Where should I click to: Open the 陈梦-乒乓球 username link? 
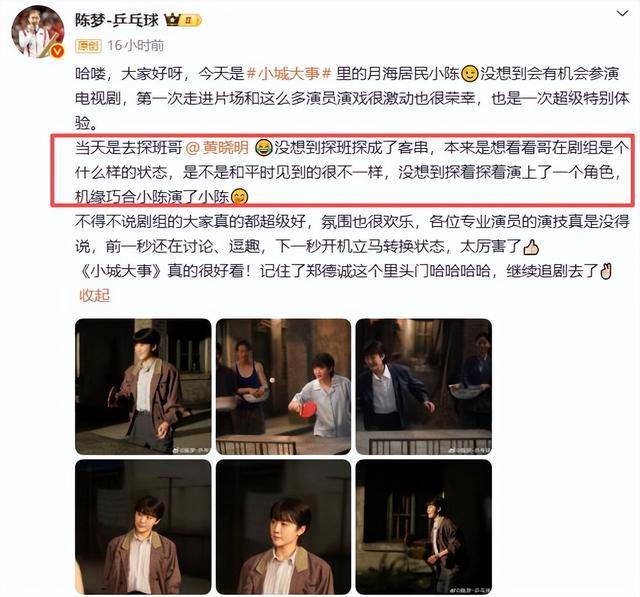(117, 20)
